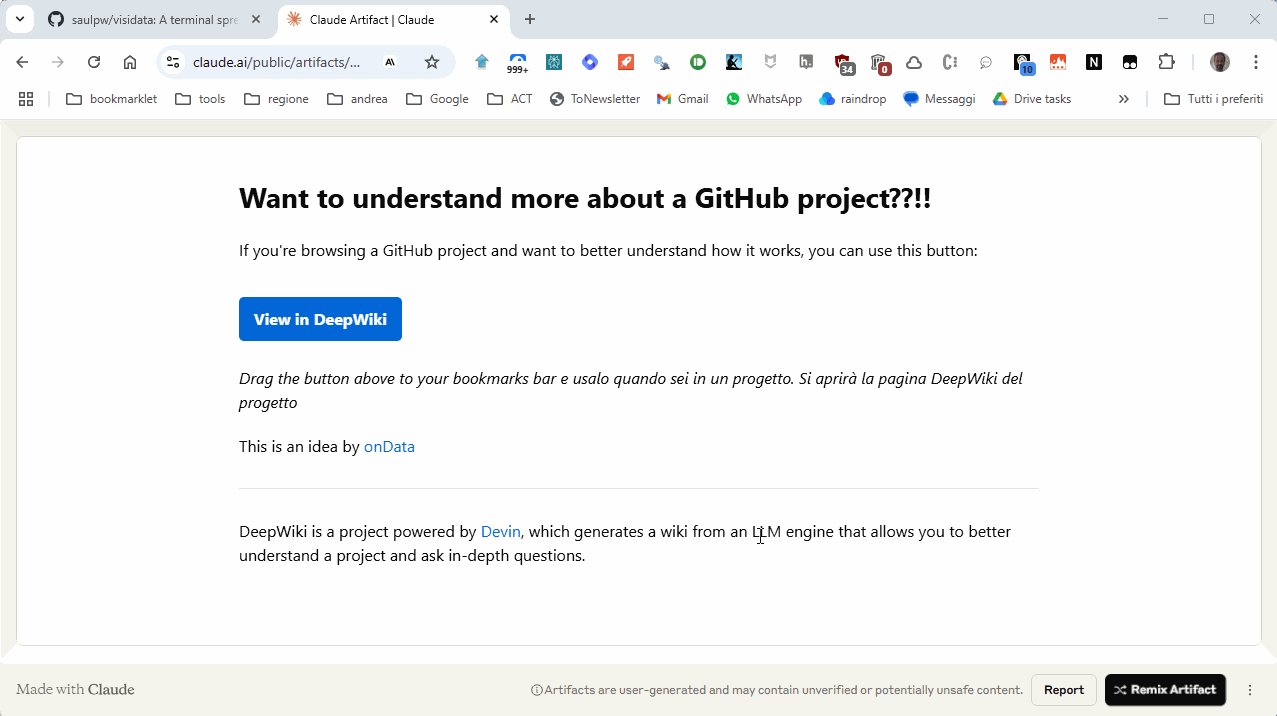Go back to the previous page
The height and width of the screenshot is (716, 1277).
click(22, 62)
